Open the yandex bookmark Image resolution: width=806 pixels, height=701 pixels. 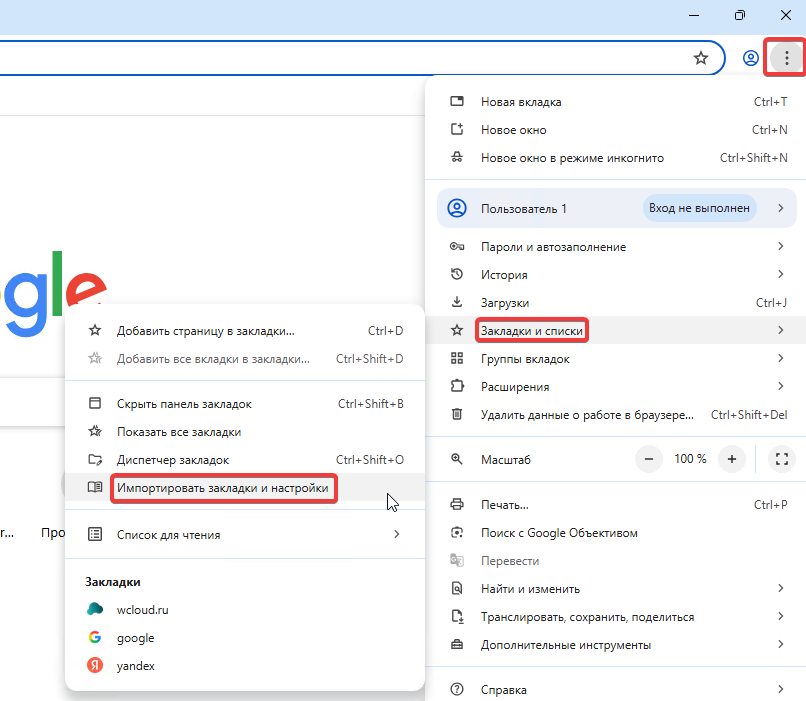pos(136,665)
